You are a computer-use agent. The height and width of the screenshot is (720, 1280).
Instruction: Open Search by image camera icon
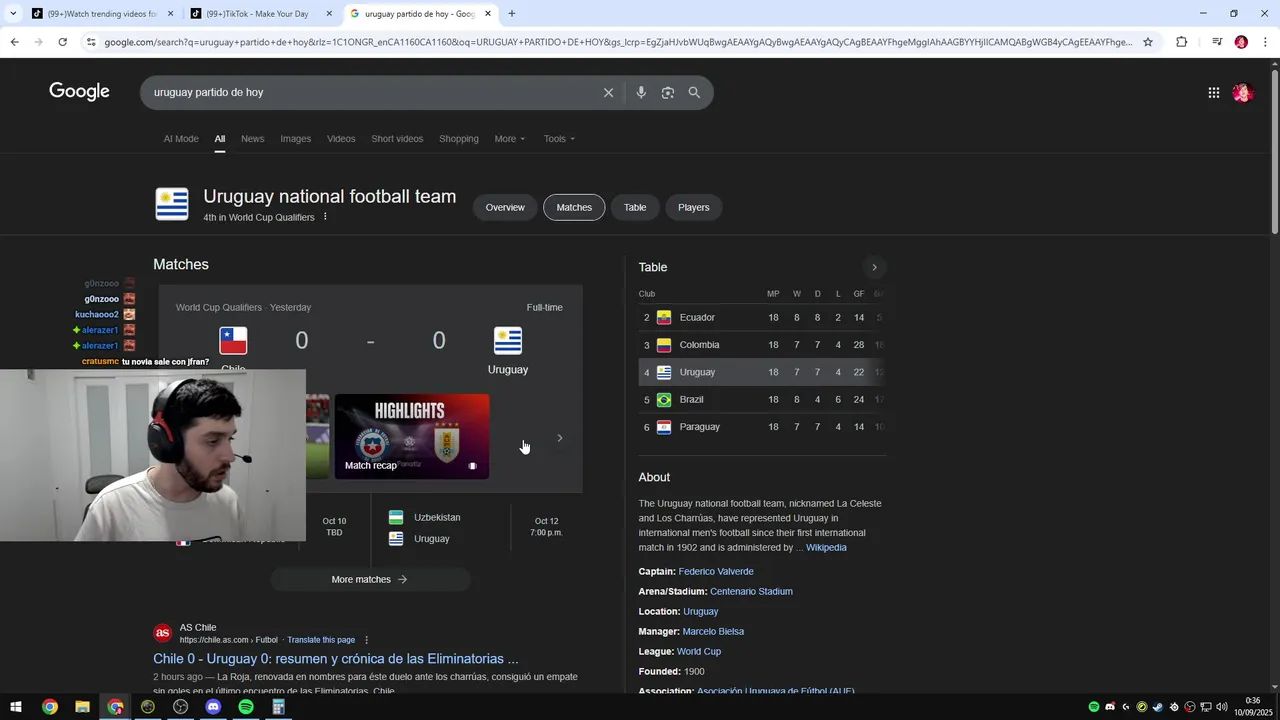click(668, 92)
